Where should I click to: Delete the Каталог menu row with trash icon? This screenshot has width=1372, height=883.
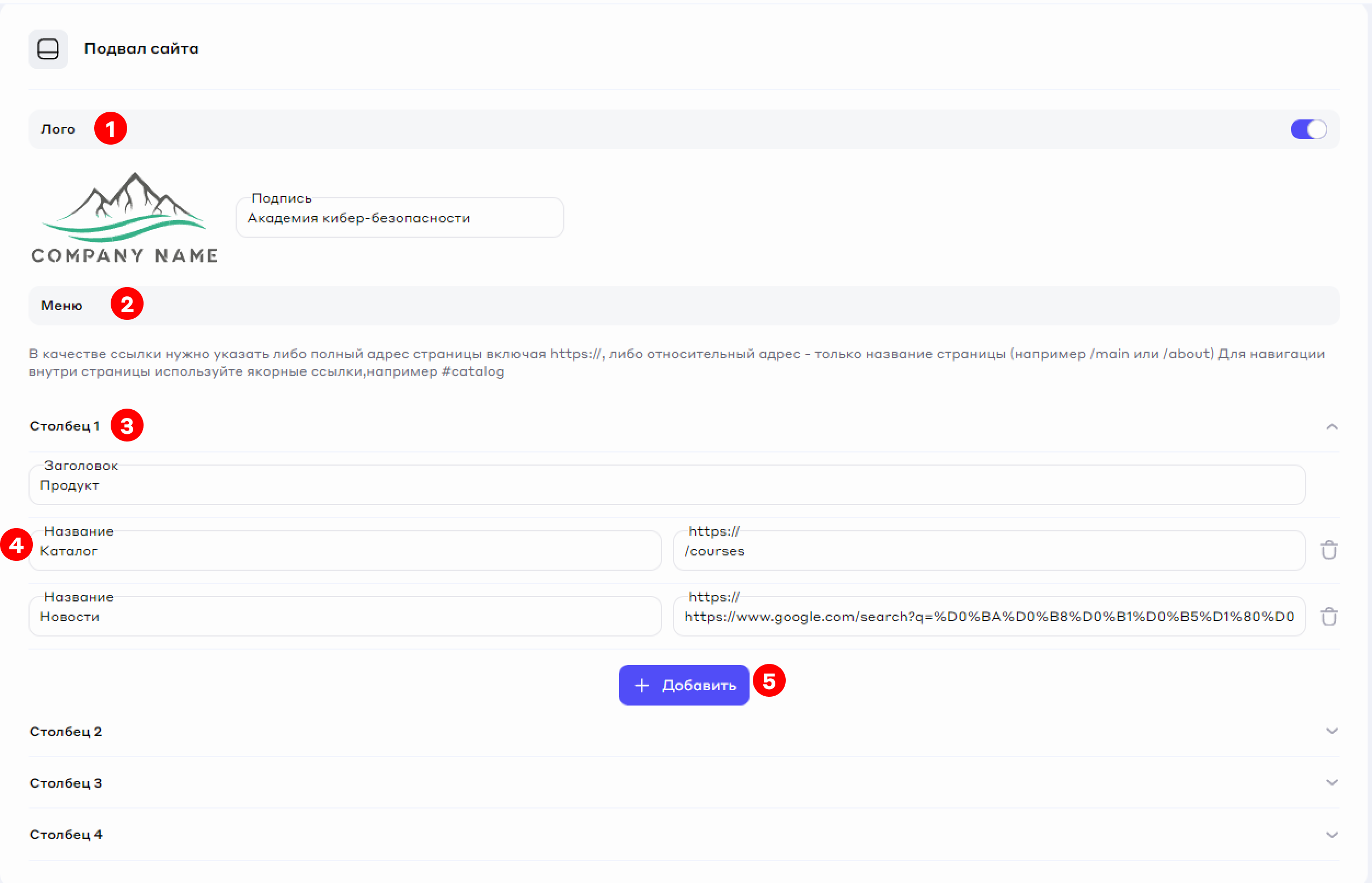point(1329,551)
